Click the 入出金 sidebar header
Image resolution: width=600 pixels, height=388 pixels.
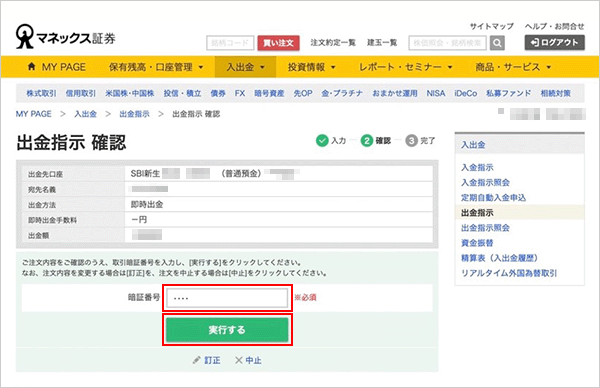click(473, 145)
